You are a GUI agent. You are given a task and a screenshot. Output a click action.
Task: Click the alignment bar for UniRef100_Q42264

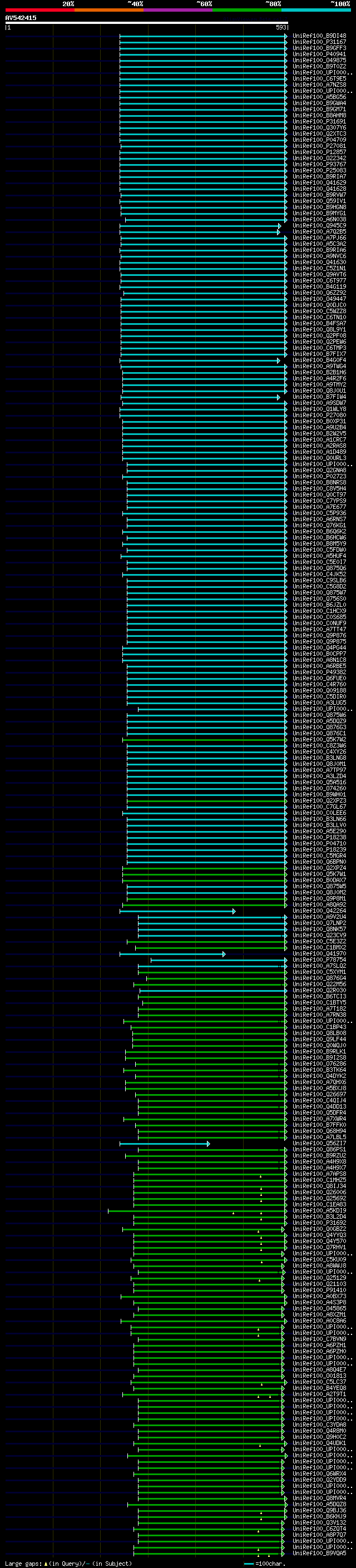point(177,911)
